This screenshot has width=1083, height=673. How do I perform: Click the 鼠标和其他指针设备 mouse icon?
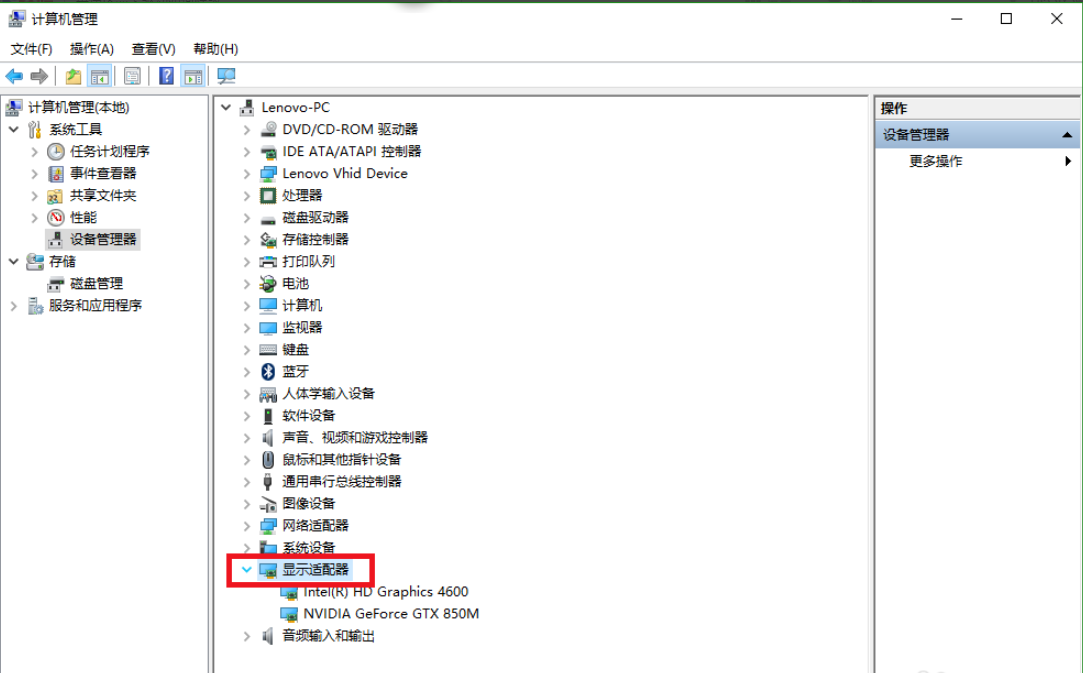click(268, 459)
